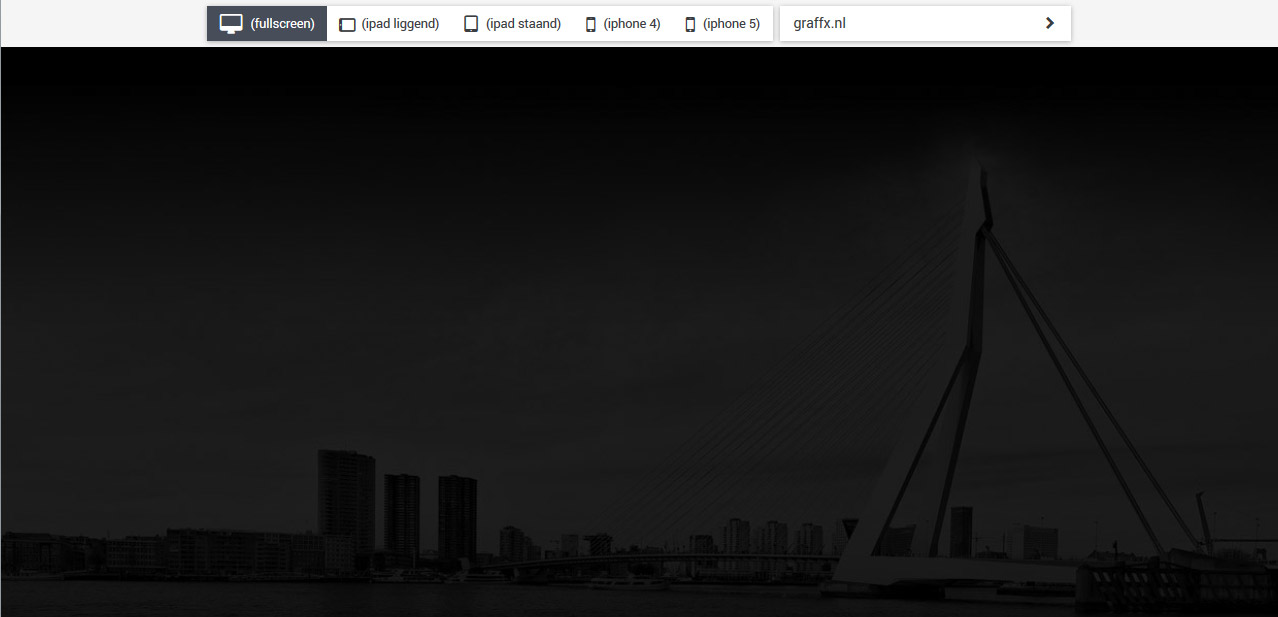1278x617 pixels.
Task: Switch to ipad liggend preview
Action: 389,24
